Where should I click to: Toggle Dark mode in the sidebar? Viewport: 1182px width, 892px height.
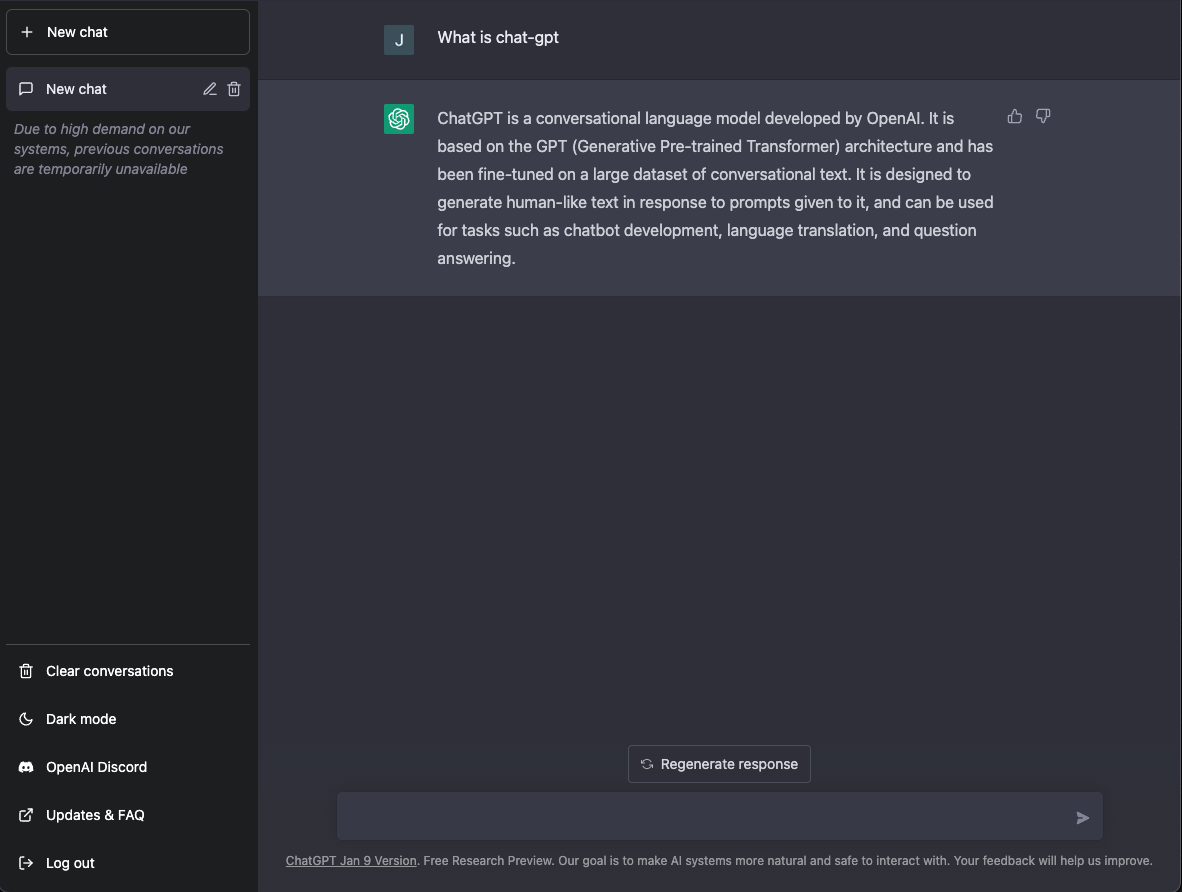(x=81, y=719)
